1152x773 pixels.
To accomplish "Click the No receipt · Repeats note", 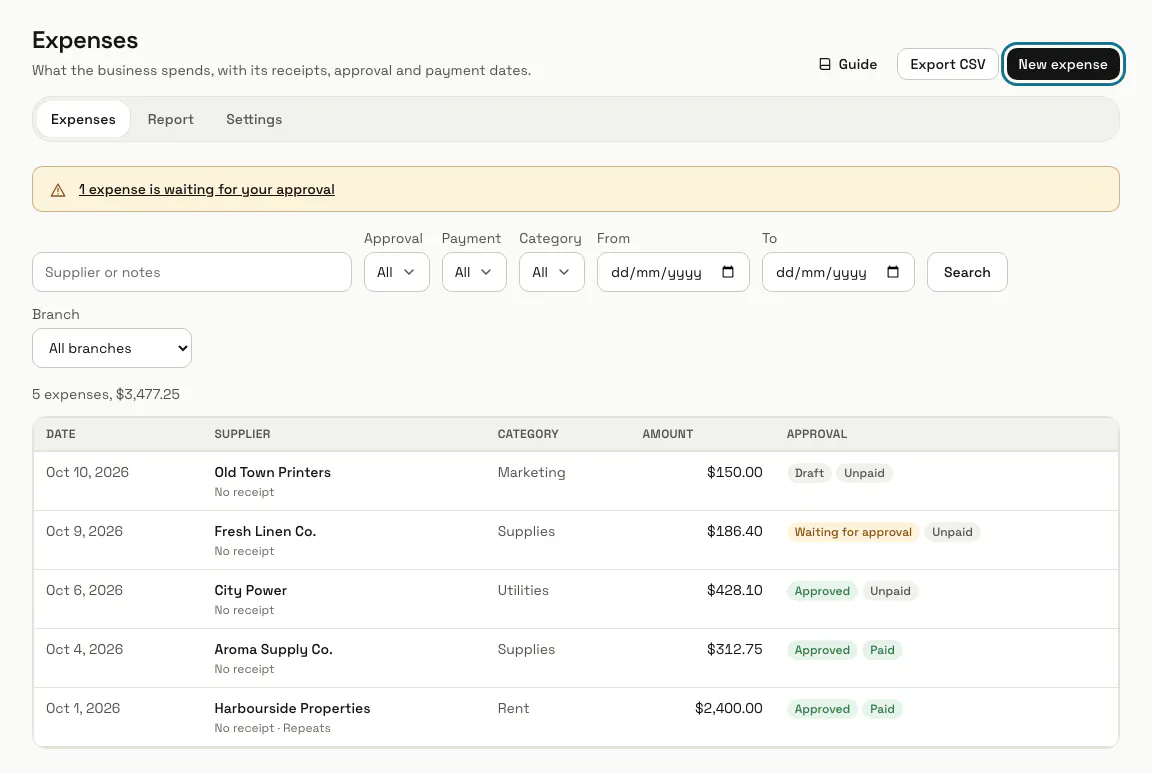I will tap(273, 728).
